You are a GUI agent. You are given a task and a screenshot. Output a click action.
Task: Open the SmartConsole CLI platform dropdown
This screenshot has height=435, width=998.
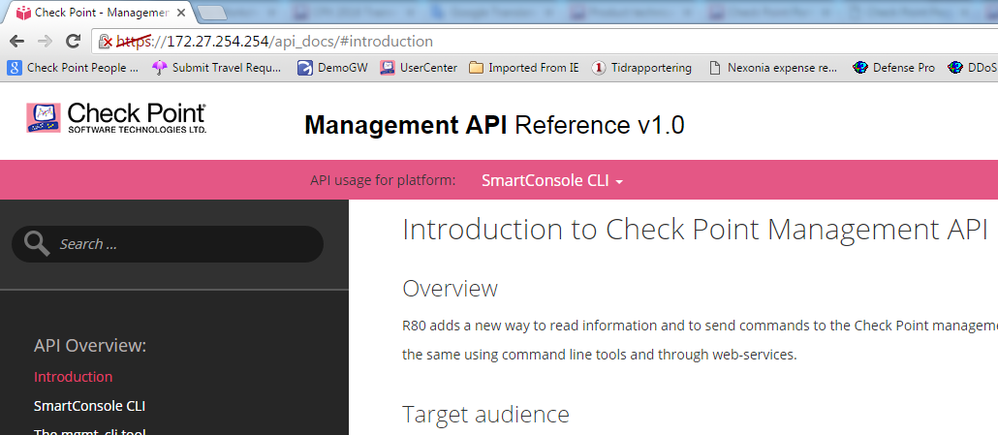[x=552, y=180]
